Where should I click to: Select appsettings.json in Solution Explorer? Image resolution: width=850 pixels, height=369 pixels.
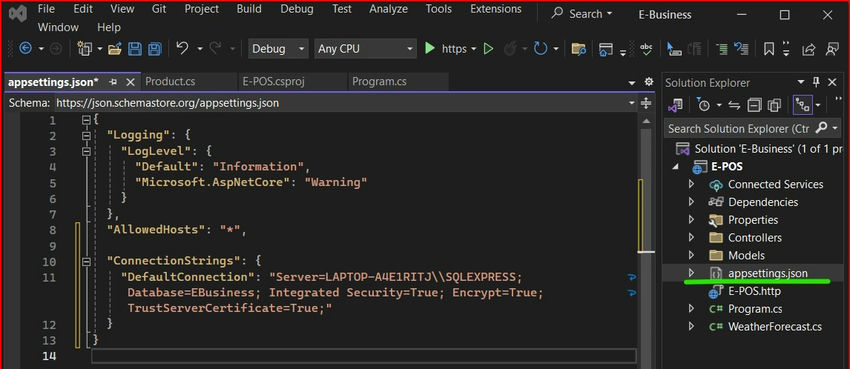[x=768, y=274]
